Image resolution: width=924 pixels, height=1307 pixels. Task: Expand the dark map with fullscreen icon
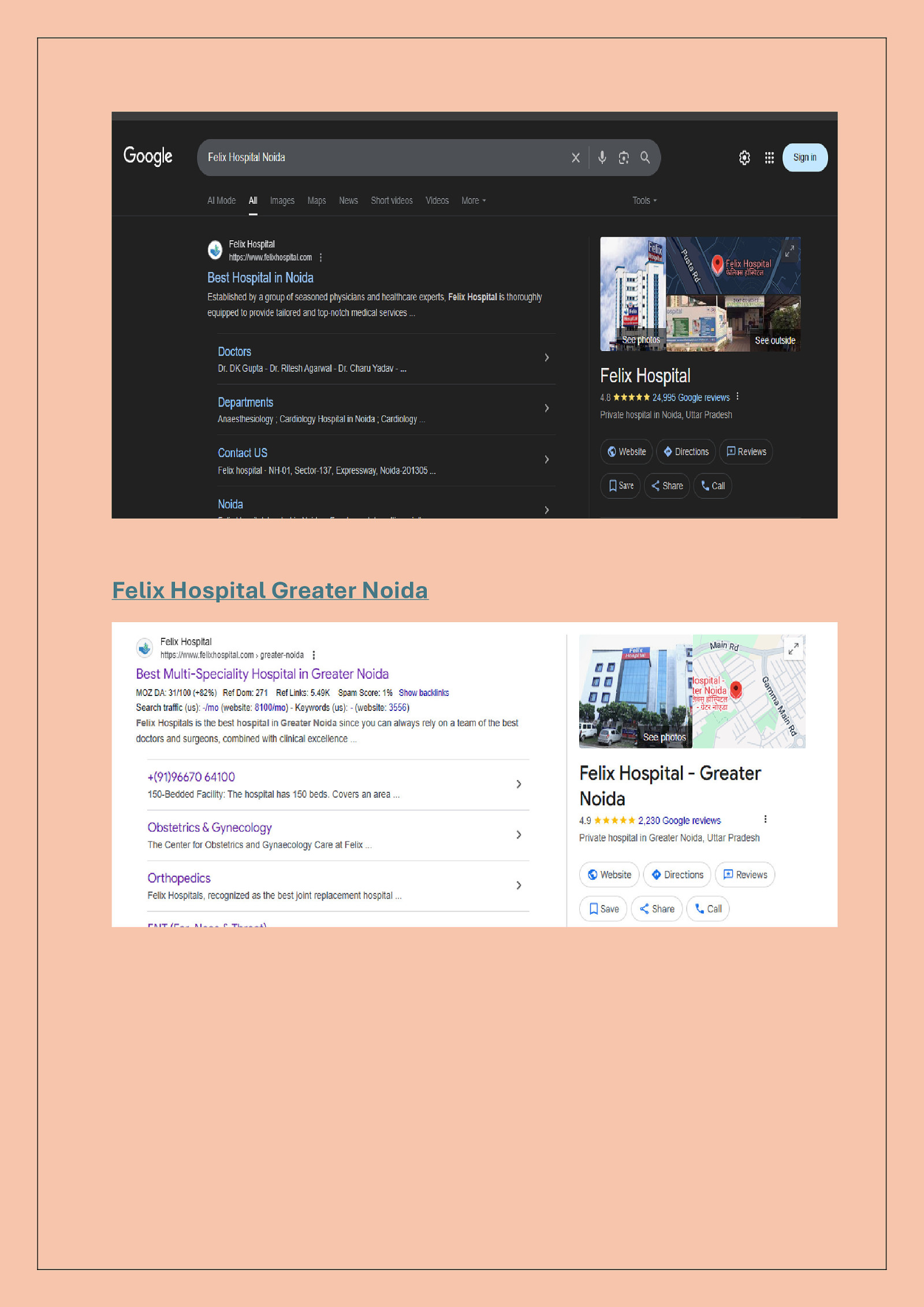tap(789, 251)
